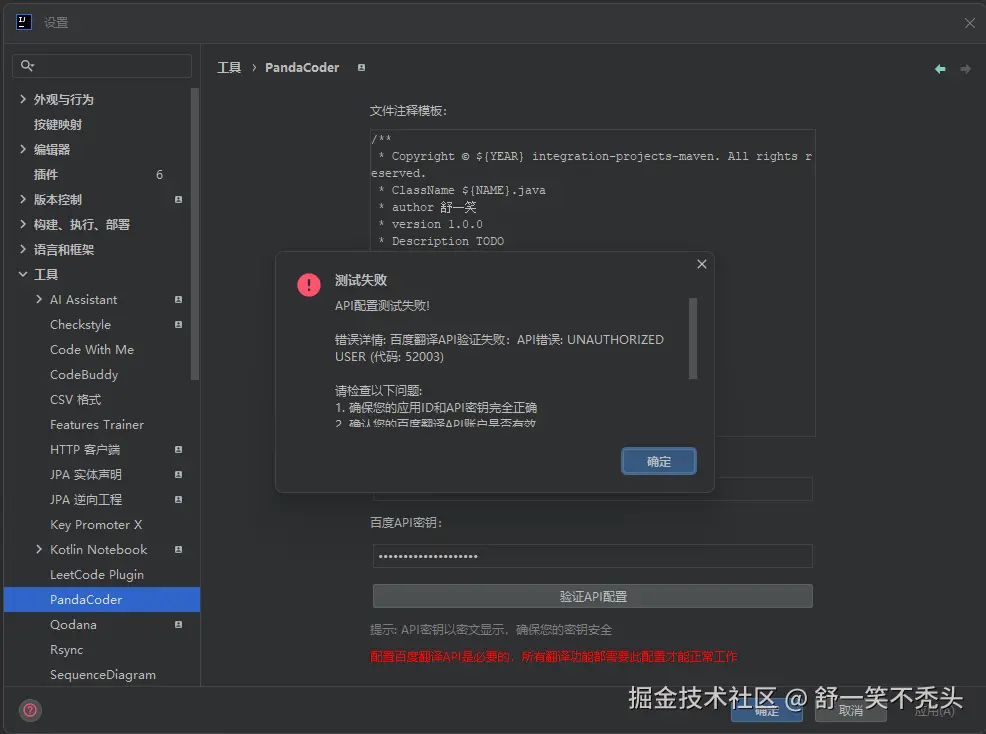
Task: Click project-level icon beside JPA 实体声明
Action: (x=179, y=475)
